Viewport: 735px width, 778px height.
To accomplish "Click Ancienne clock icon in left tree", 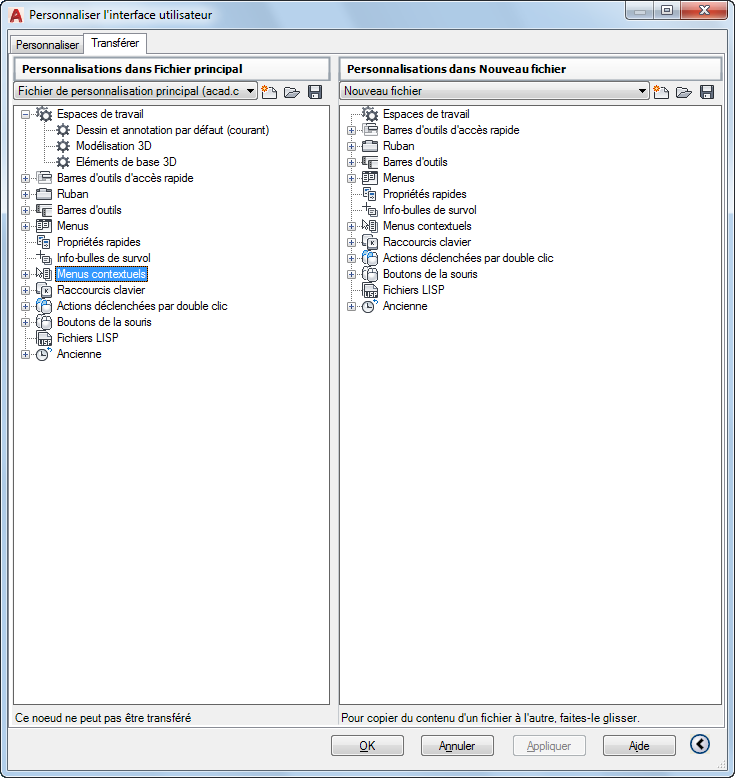I will pos(44,354).
